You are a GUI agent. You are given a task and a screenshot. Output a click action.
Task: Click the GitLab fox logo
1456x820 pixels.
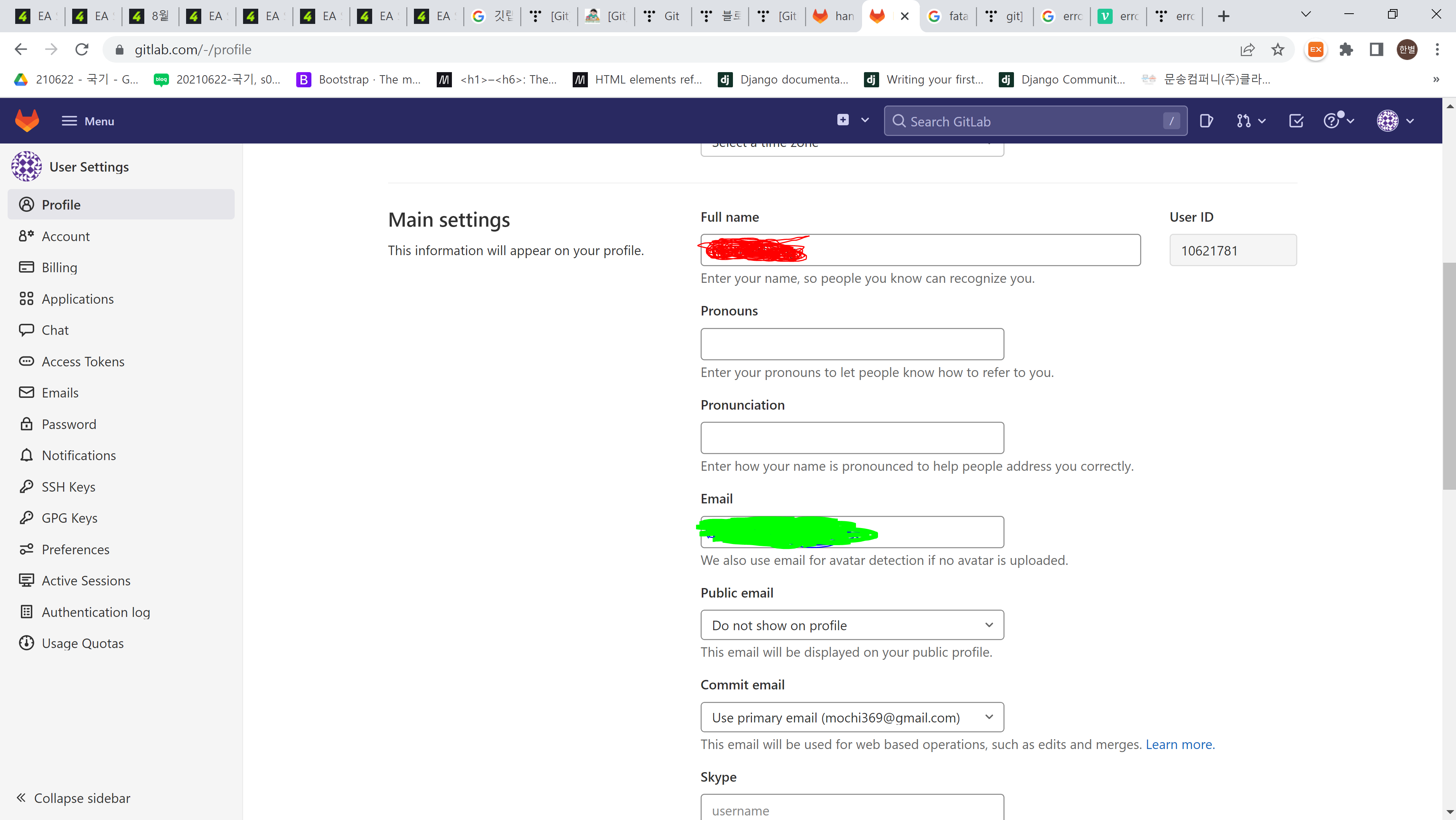point(27,120)
